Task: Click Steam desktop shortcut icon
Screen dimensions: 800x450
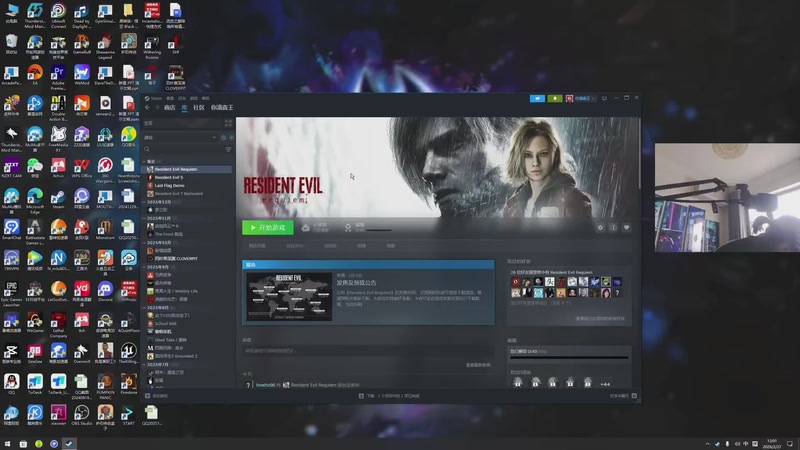Action: coord(58,199)
